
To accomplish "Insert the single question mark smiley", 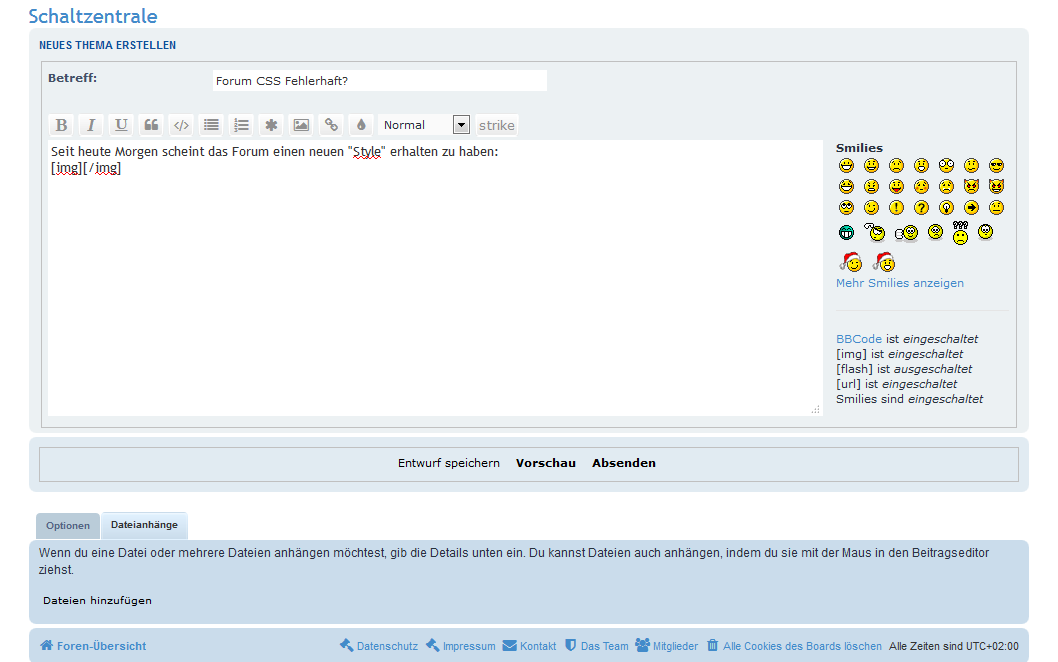I will point(921,207).
